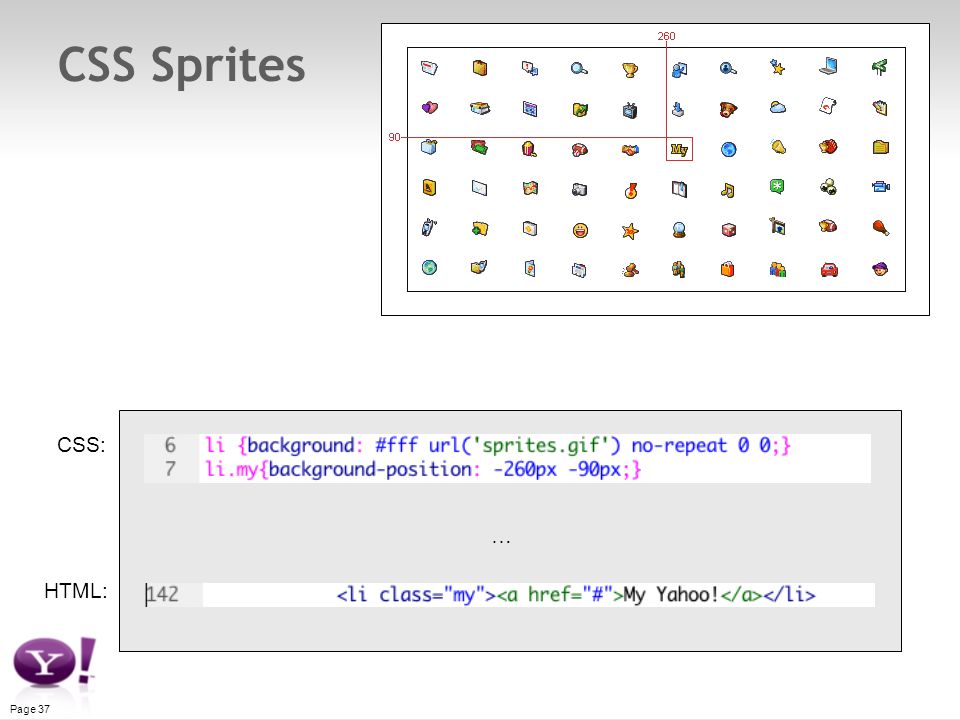Select the cloud weather icon

pos(778,108)
